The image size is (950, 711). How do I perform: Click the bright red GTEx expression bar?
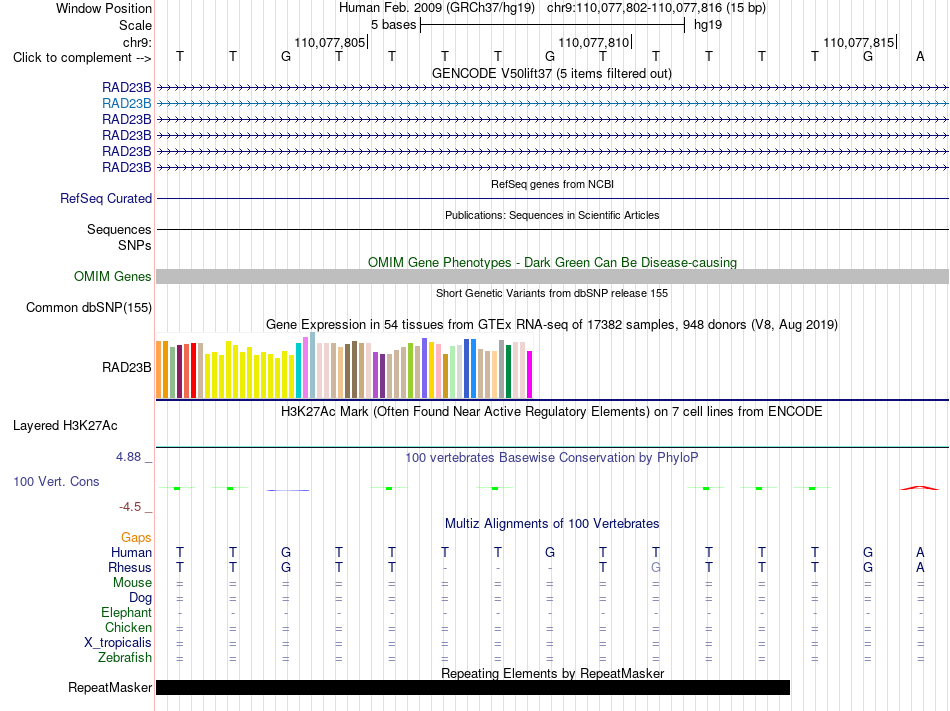pyautogui.click(x=194, y=371)
